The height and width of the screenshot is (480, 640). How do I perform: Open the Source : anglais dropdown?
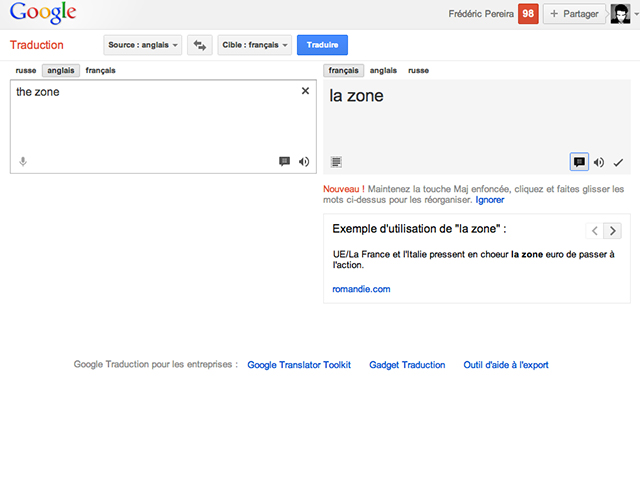[x=143, y=45]
